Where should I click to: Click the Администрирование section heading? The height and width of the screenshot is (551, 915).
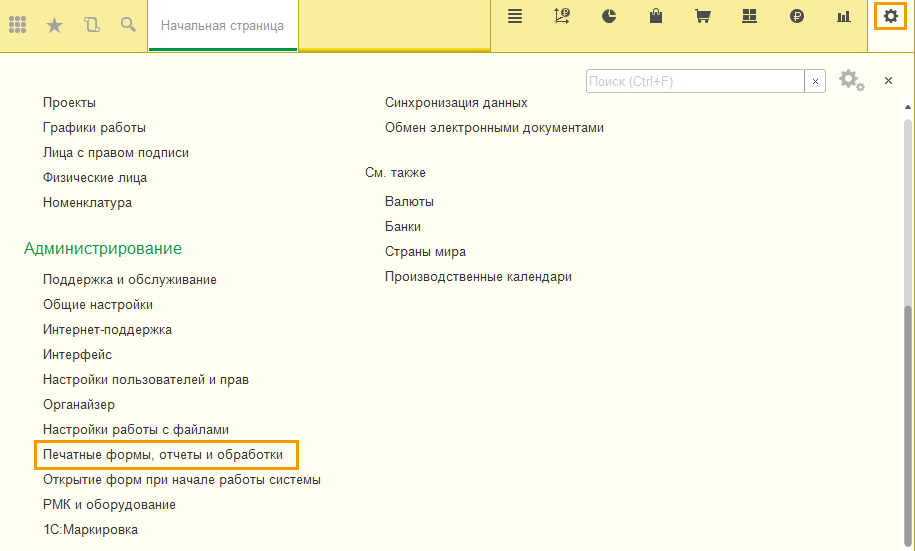[x=103, y=249]
